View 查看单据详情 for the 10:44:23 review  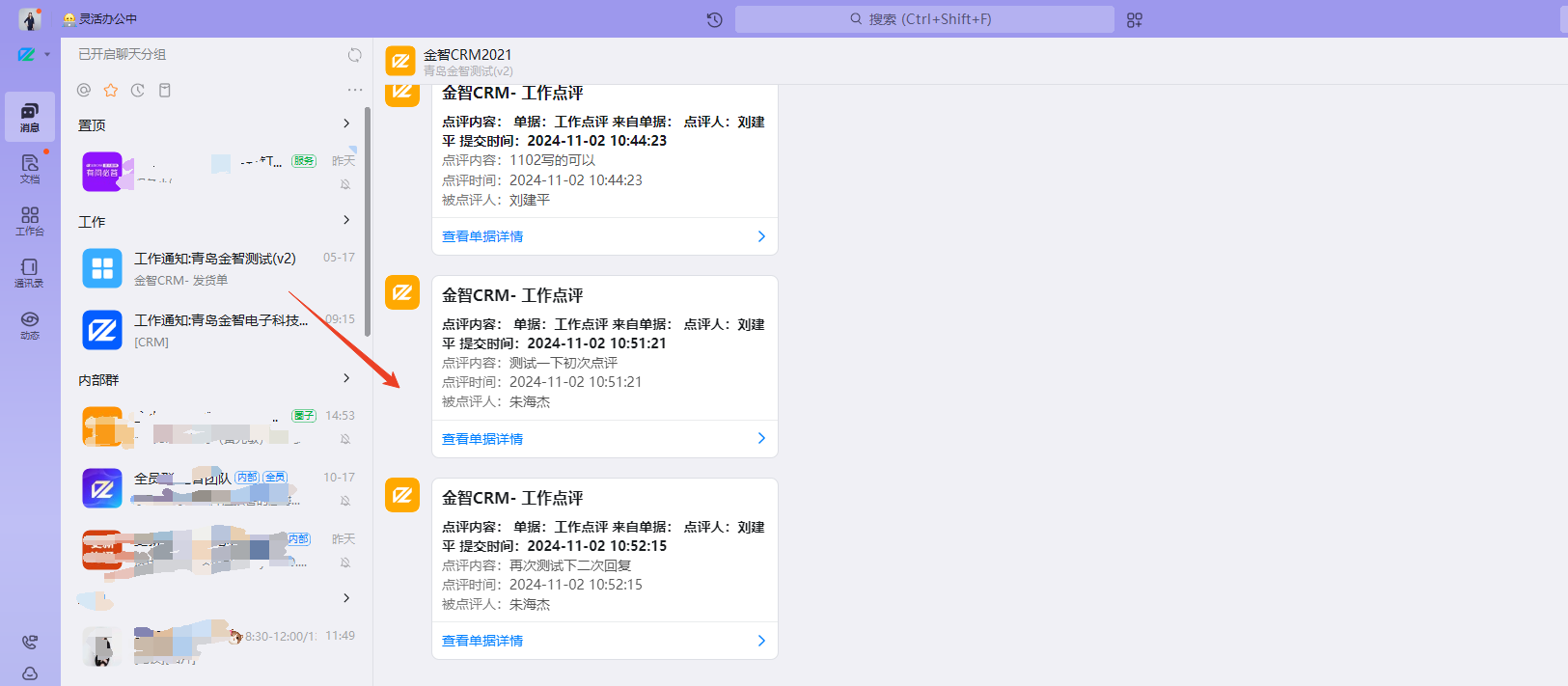[604, 236]
